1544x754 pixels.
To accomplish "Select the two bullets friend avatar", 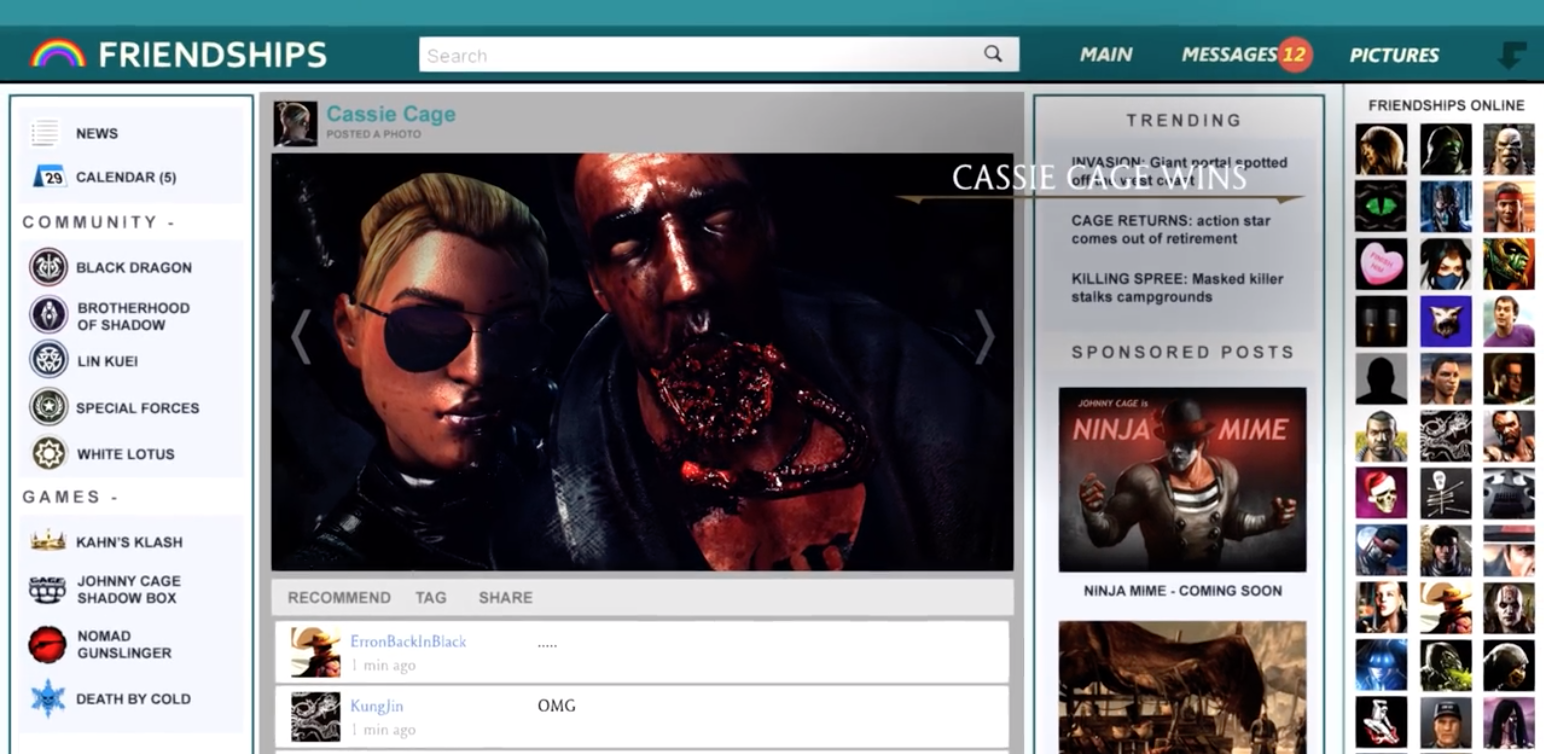I will click(1381, 321).
